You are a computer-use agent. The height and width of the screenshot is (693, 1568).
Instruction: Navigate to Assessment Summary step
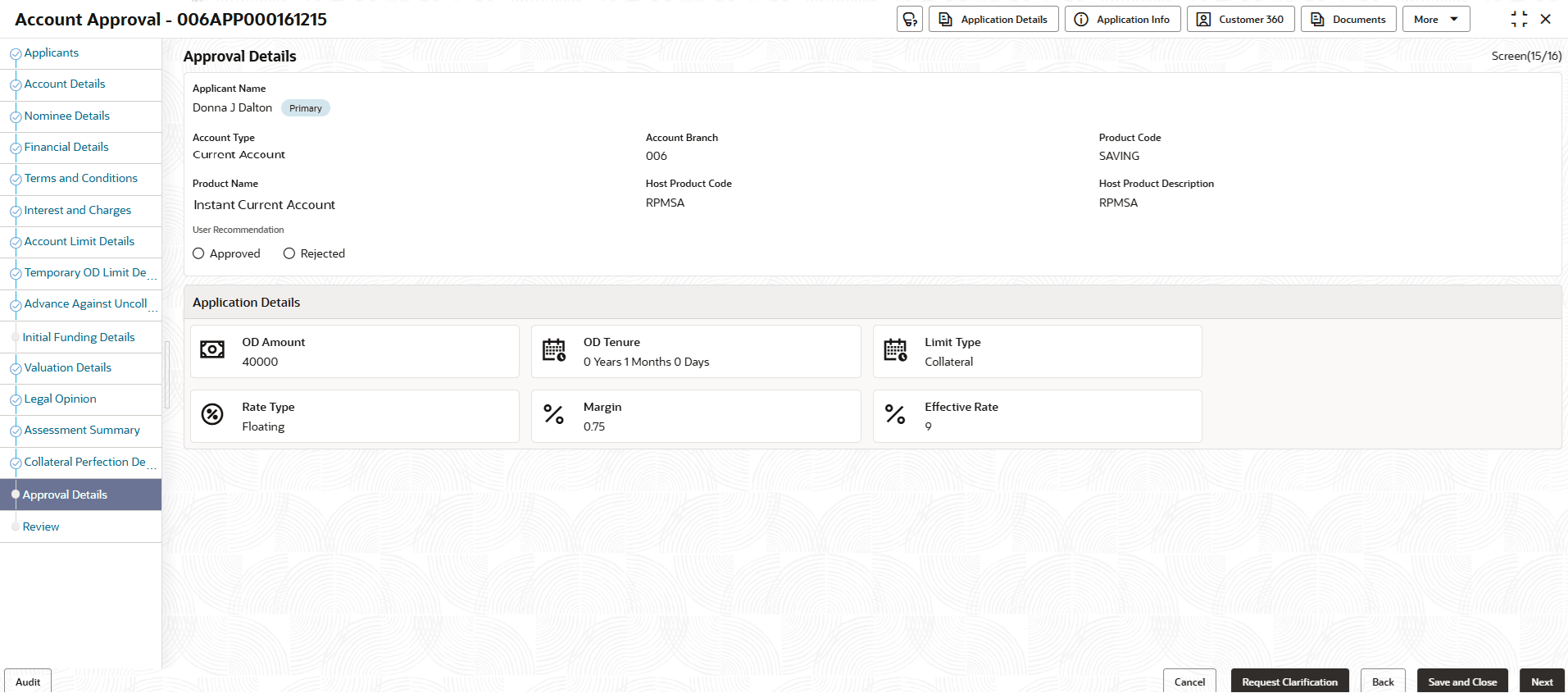82,430
